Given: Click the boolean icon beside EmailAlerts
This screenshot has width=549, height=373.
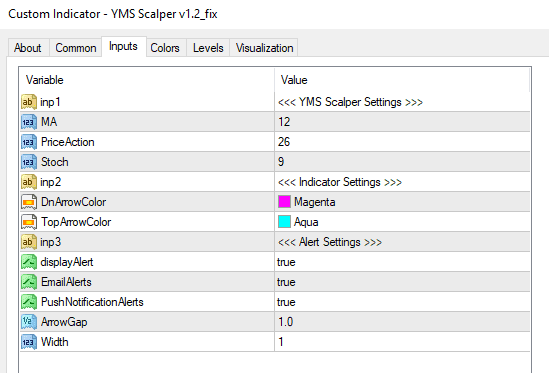Looking at the screenshot, I should coord(29,282).
